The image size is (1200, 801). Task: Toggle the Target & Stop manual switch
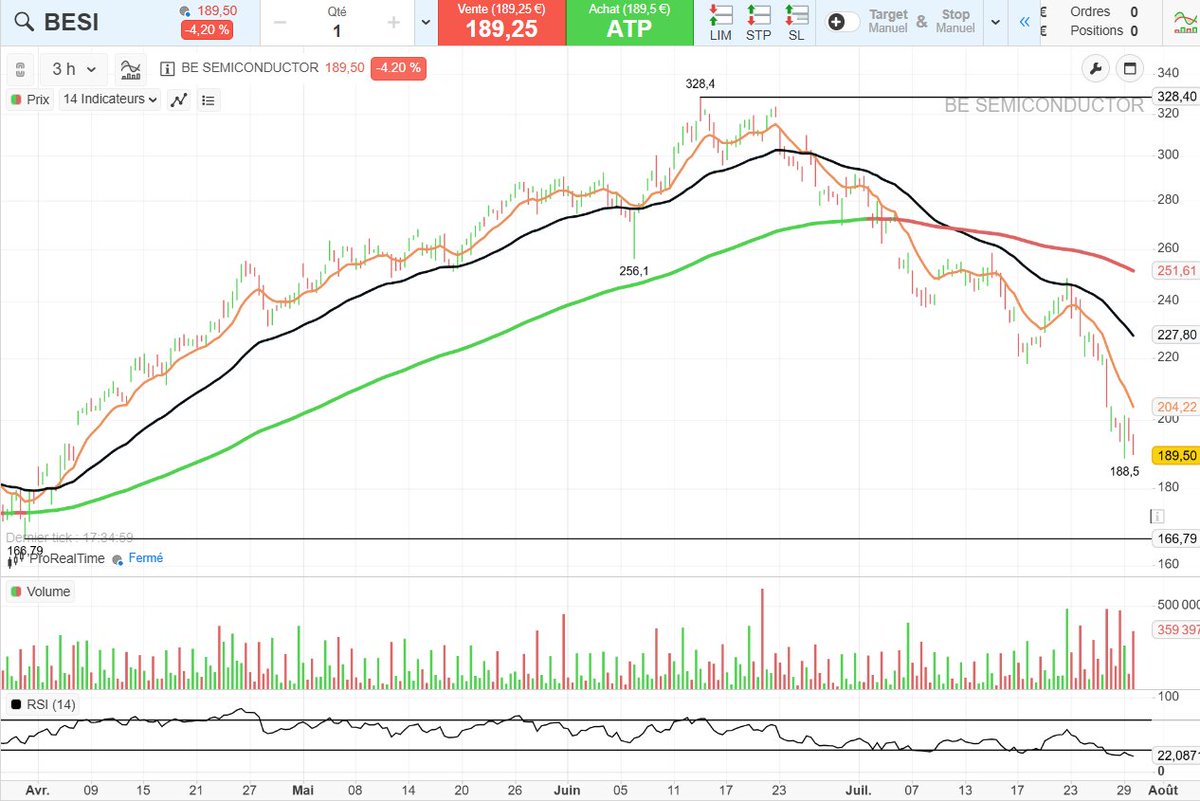(x=843, y=22)
